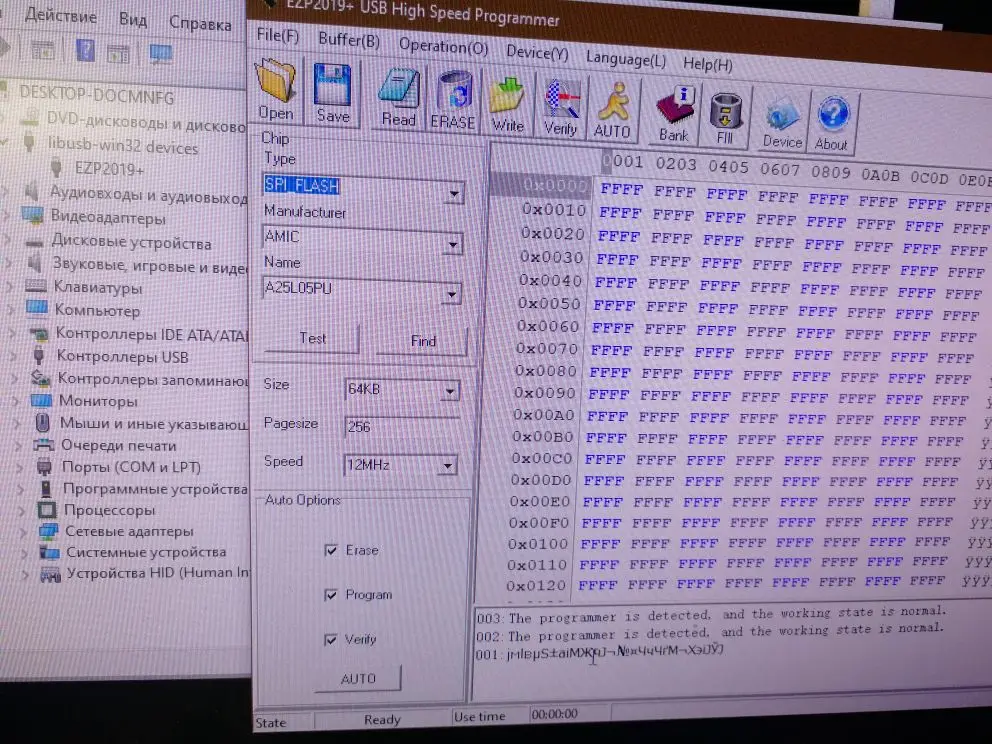
Task: Click the Мониторы icon in Device Manager
Action: (41, 400)
